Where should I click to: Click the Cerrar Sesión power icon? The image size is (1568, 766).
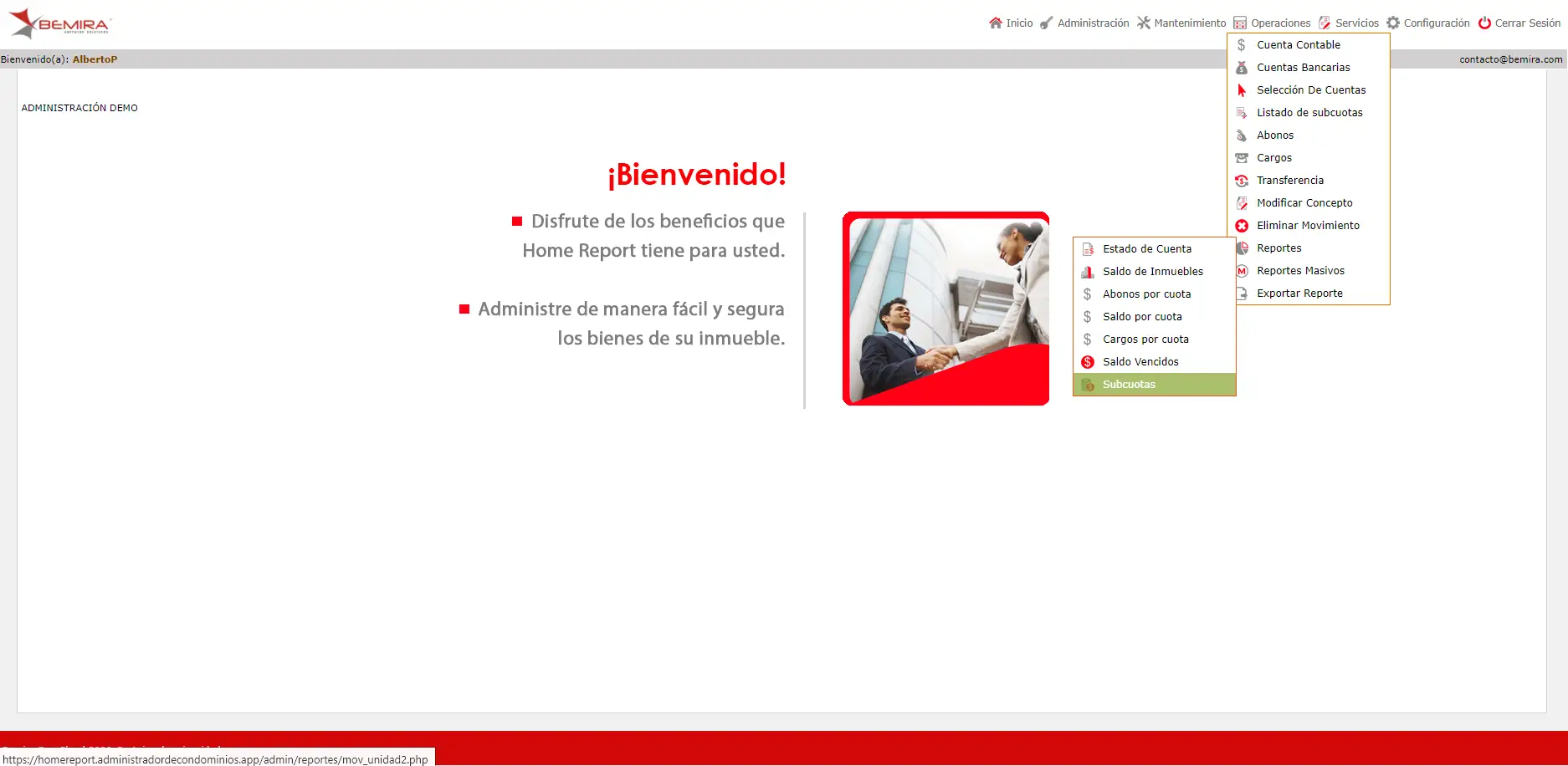coord(1484,23)
